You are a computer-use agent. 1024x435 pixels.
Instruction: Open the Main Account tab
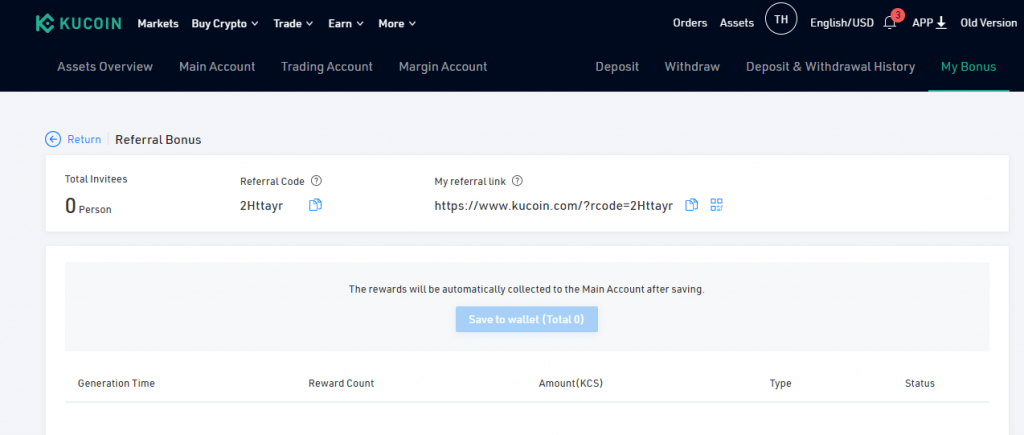pyautogui.click(x=217, y=67)
